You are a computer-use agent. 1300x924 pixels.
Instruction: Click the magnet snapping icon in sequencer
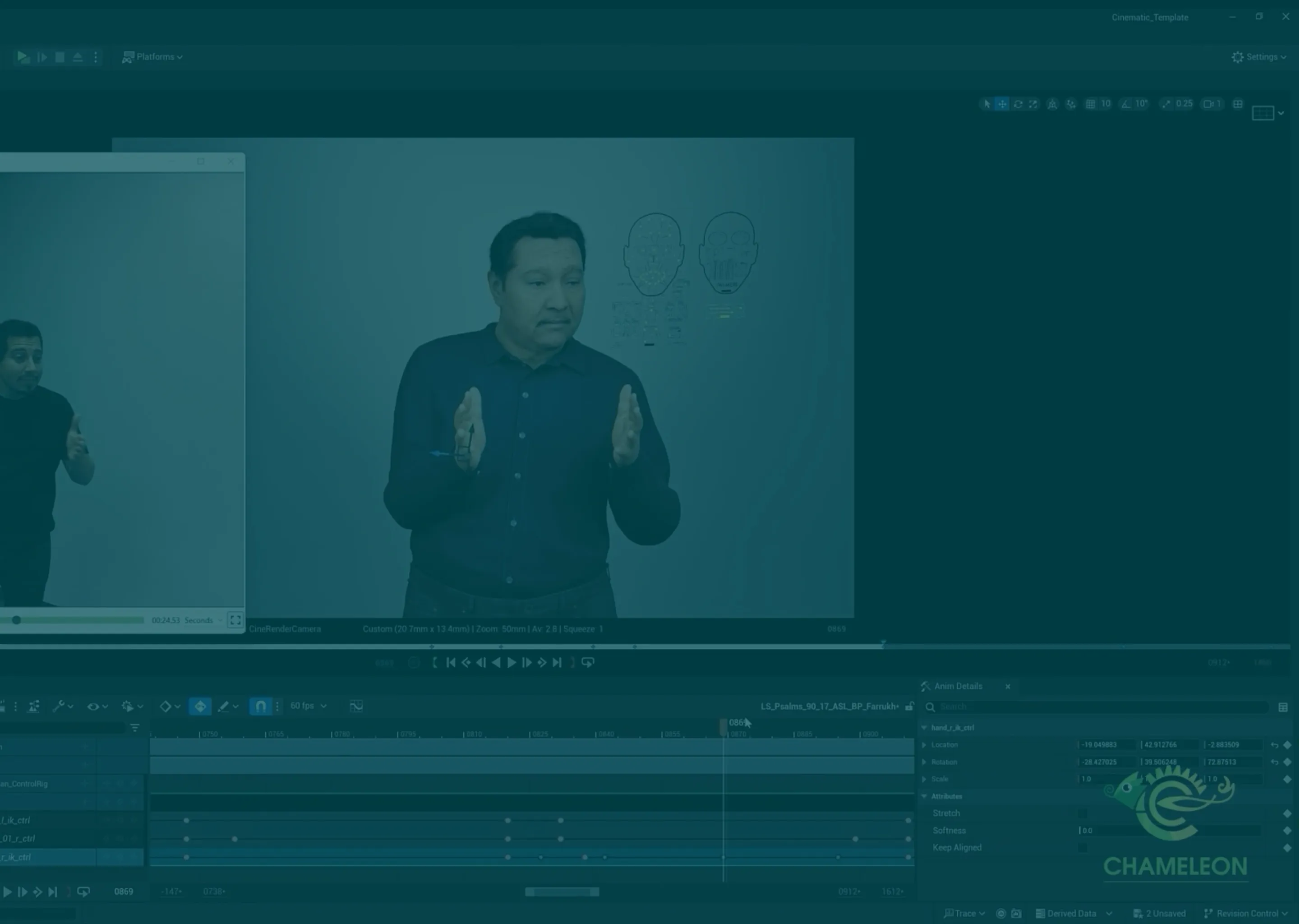(x=260, y=707)
